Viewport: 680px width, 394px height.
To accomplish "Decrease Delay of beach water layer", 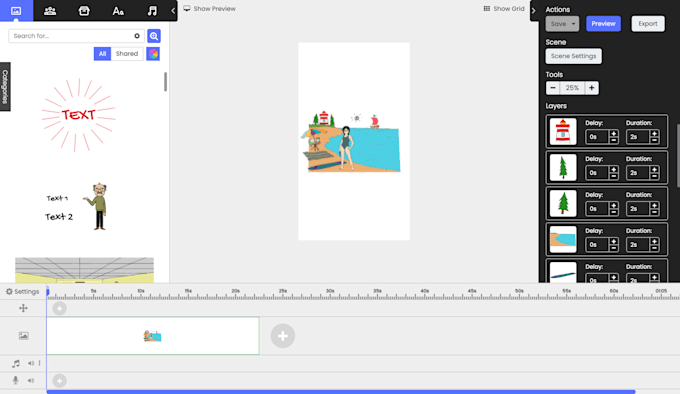I will coord(613,248).
